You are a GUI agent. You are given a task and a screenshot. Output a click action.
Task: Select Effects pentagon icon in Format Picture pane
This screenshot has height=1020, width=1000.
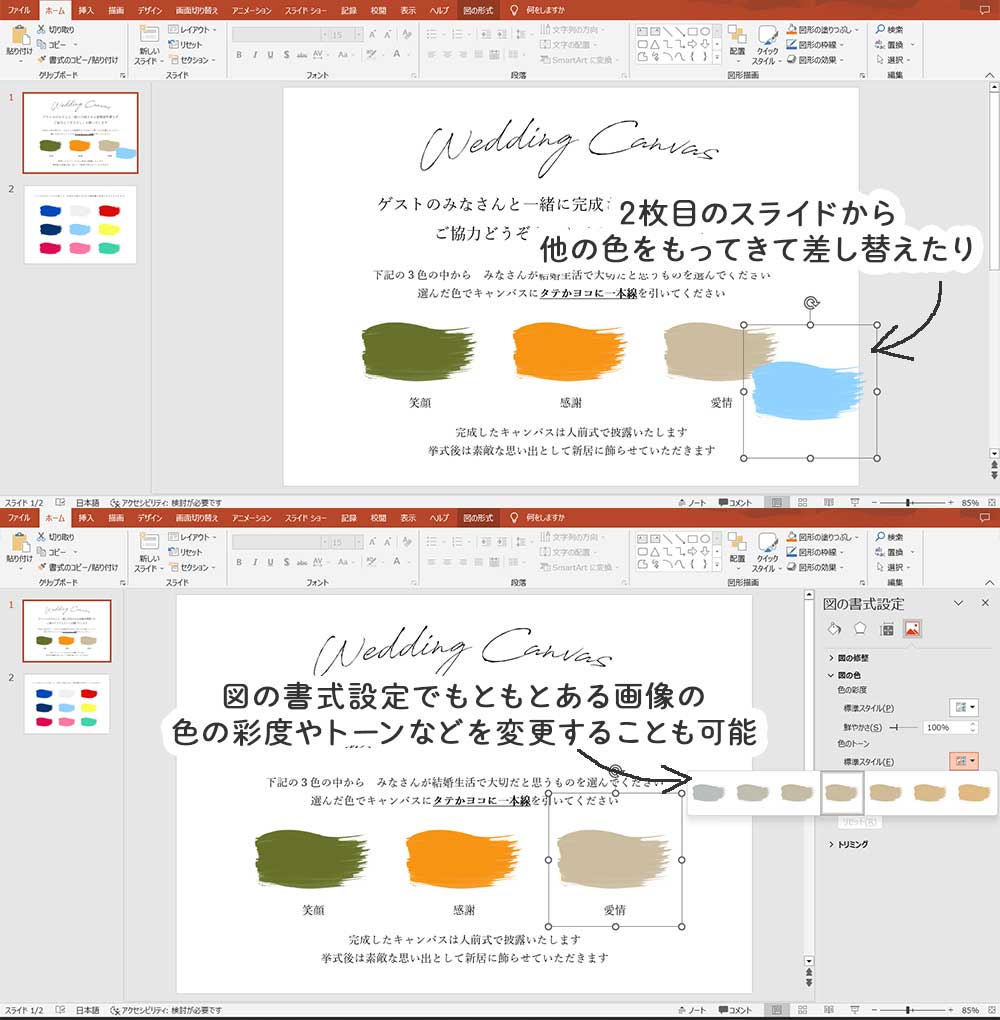click(x=860, y=629)
